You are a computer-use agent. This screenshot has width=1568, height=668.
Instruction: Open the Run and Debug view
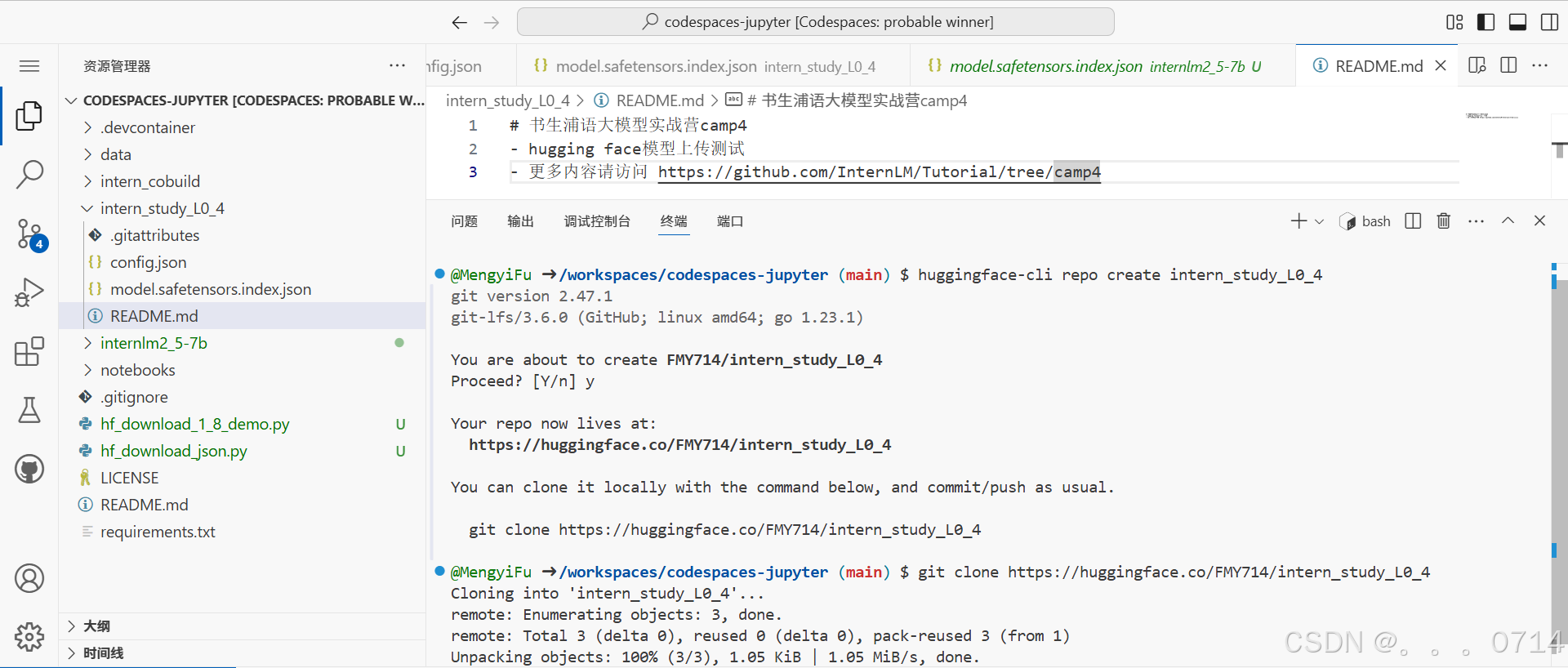pos(29,292)
